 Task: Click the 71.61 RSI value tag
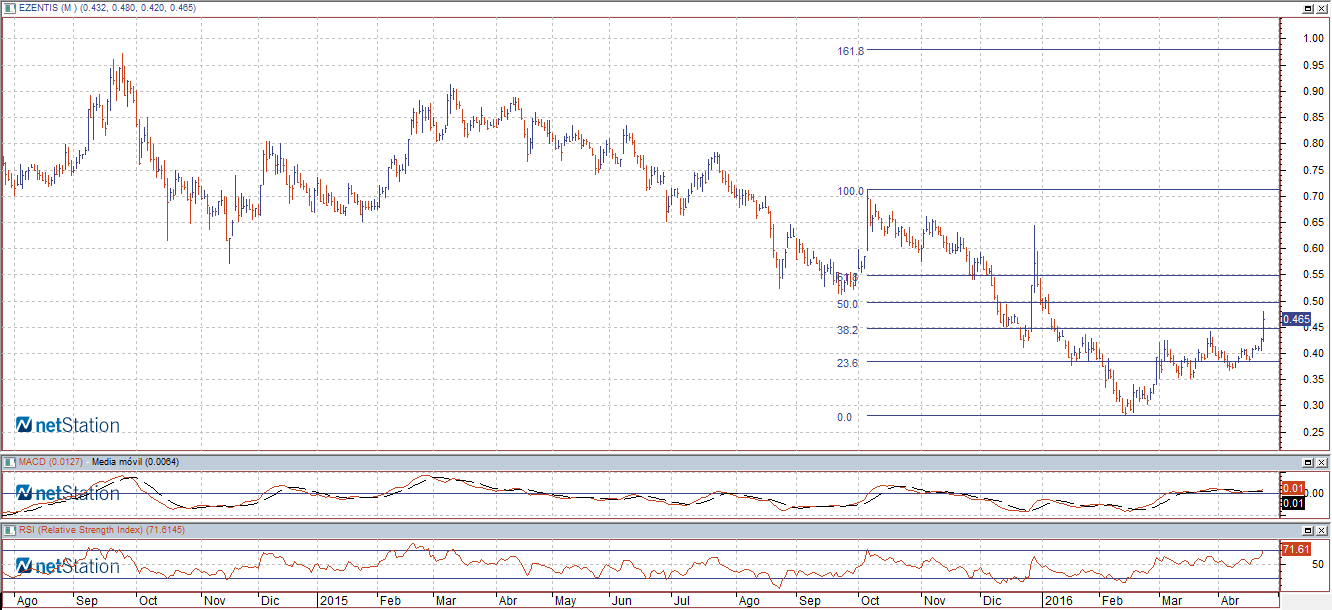[x=1295, y=549]
